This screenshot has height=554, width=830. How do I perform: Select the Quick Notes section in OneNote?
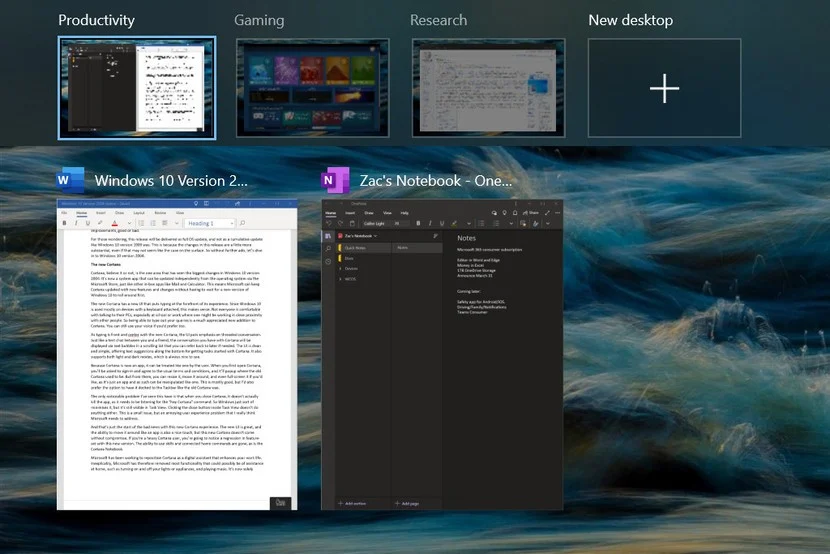[x=364, y=248]
